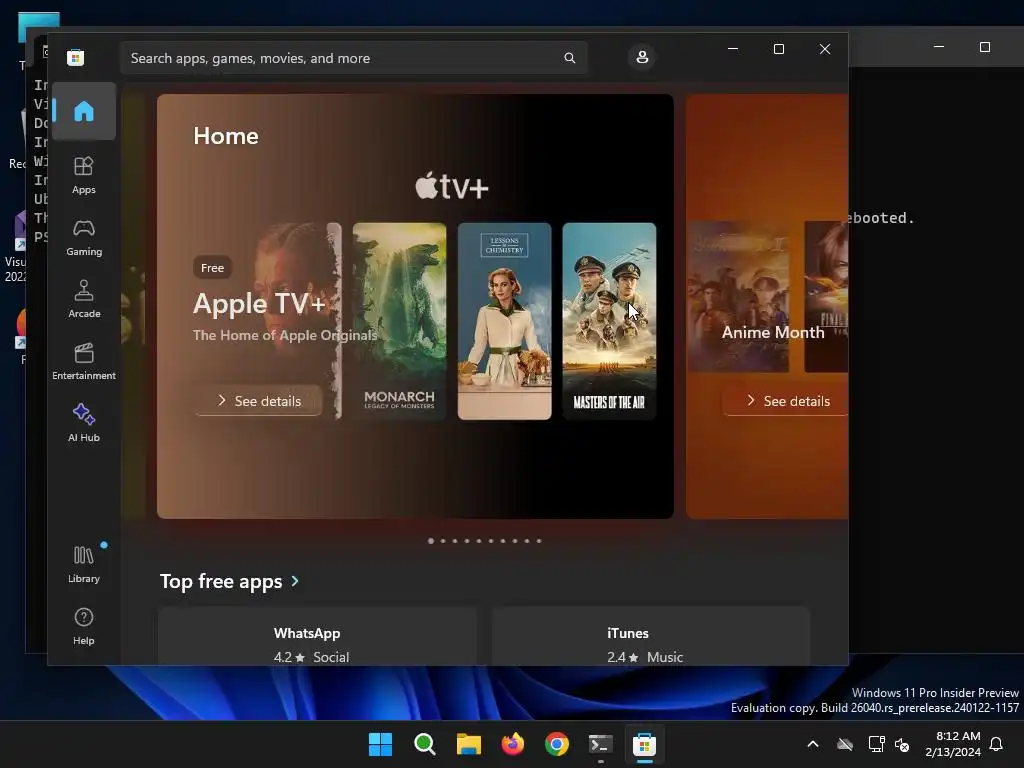The width and height of the screenshot is (1024, 768).
Task: Click the muted volume tray icon
Action: (903, 744)
